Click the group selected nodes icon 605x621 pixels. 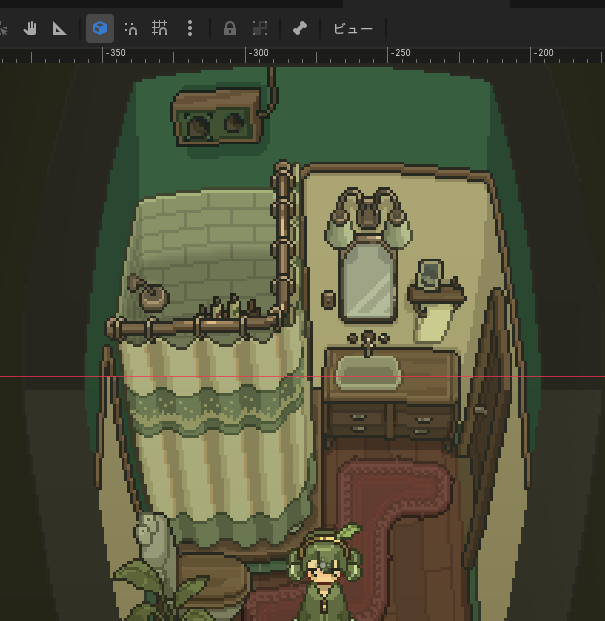coord(260,29)
